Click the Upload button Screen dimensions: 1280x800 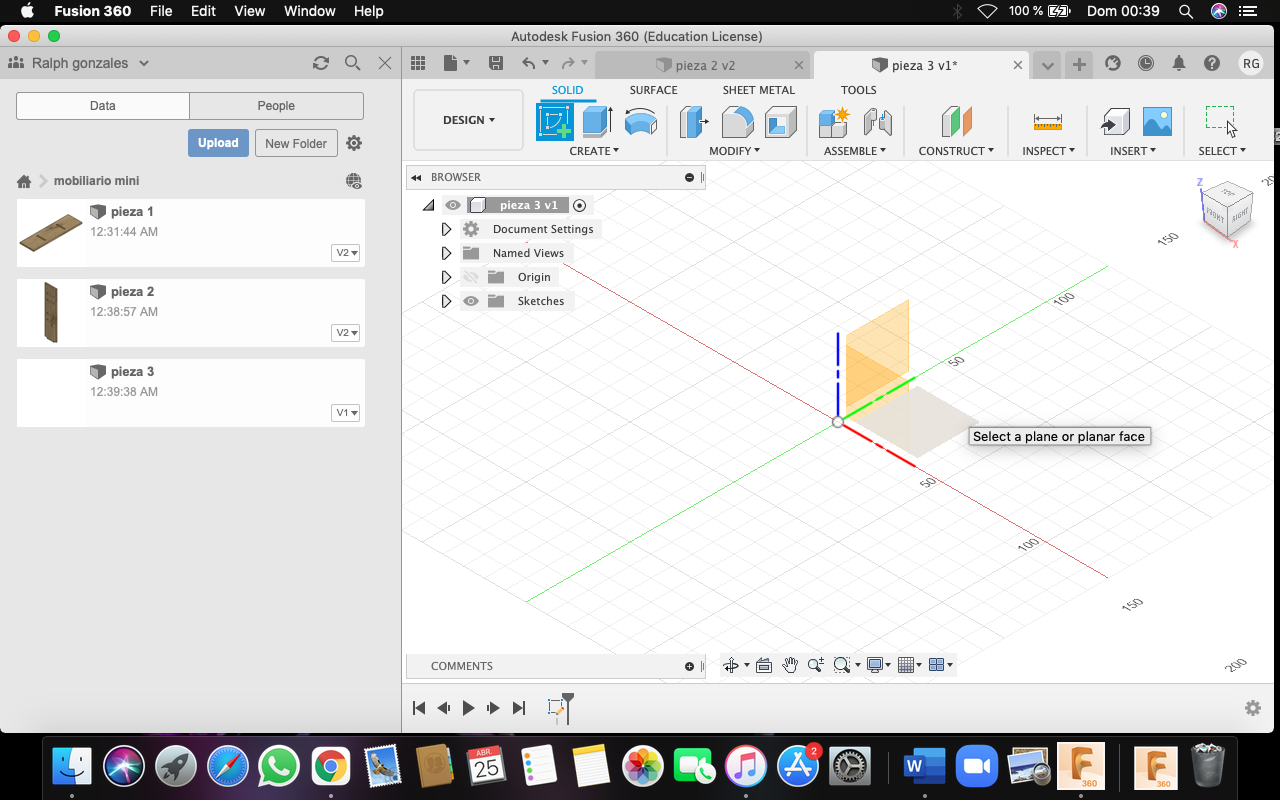(218, 143)
